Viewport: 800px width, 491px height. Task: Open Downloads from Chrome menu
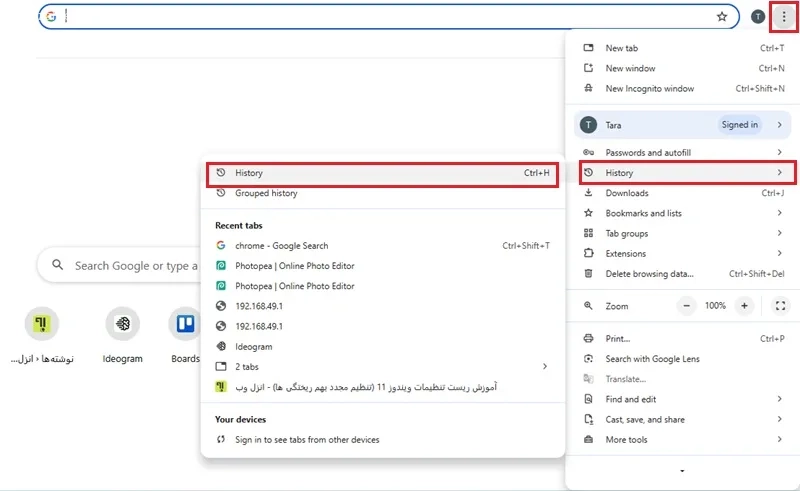(x=627, y=193)
